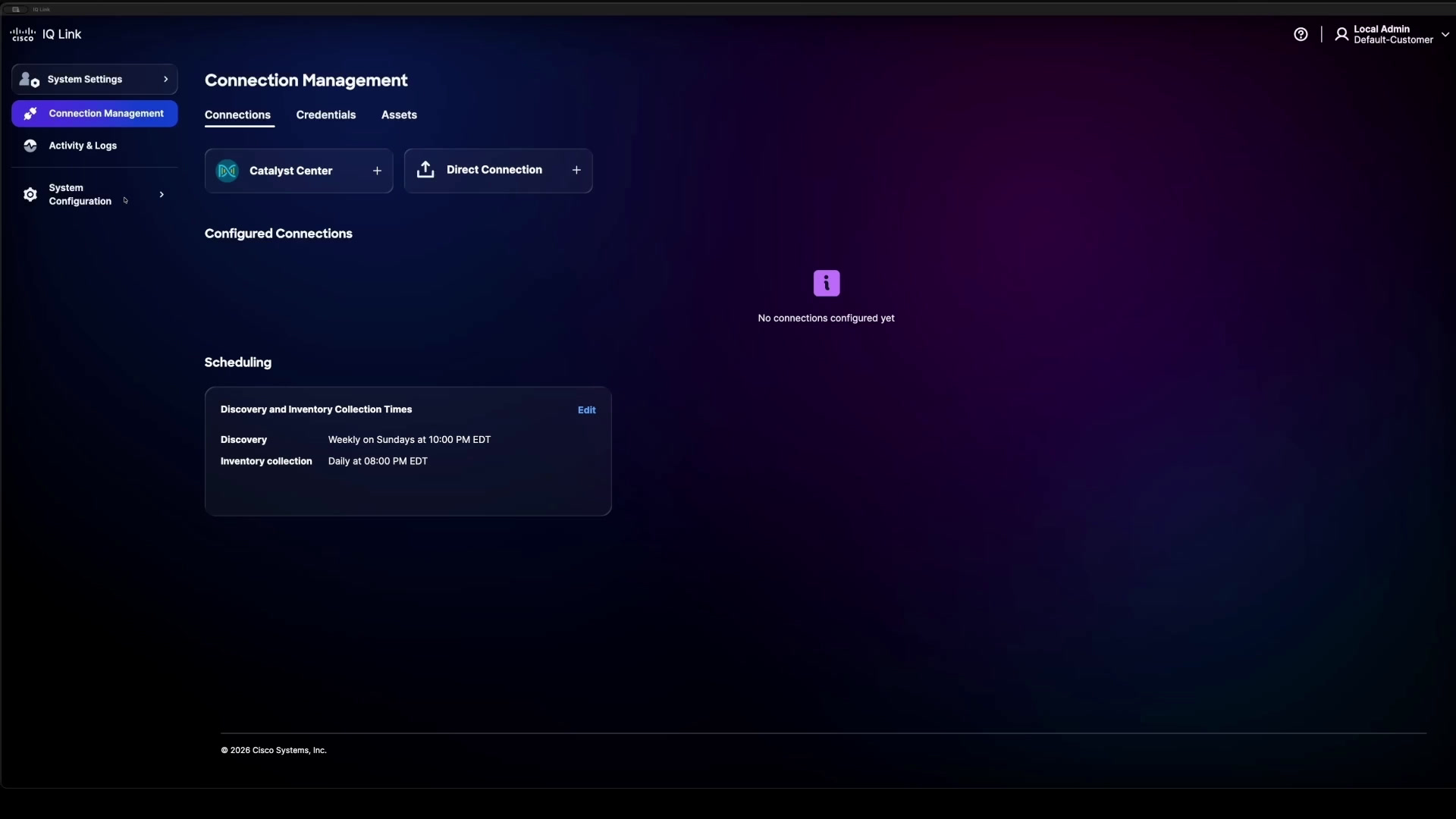The height and width of the screenshot is (819, 1456).
Task: Open the Local Admin account dropdown arrow
Action: 1445,34
